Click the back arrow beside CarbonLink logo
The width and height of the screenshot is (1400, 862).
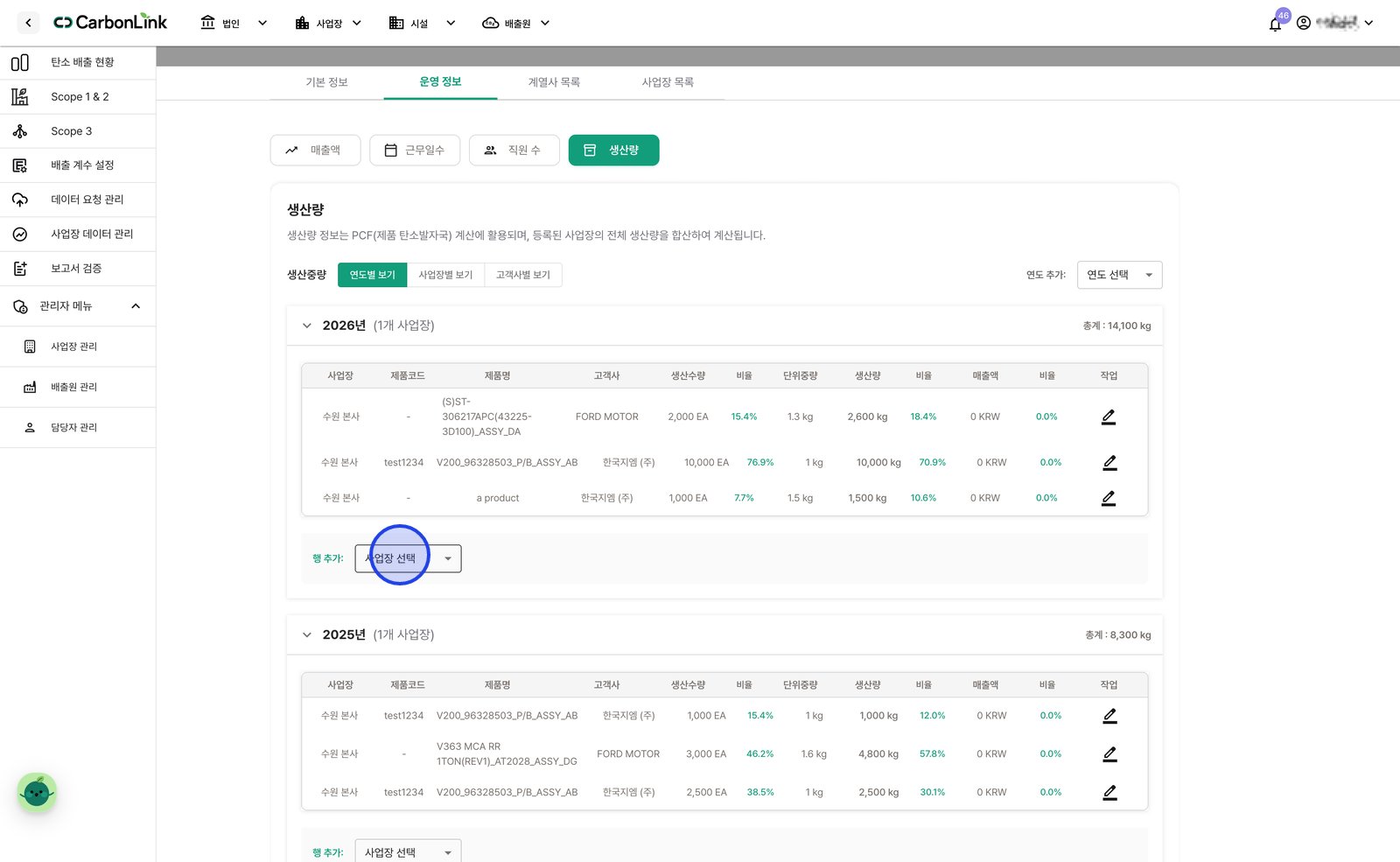28,23
